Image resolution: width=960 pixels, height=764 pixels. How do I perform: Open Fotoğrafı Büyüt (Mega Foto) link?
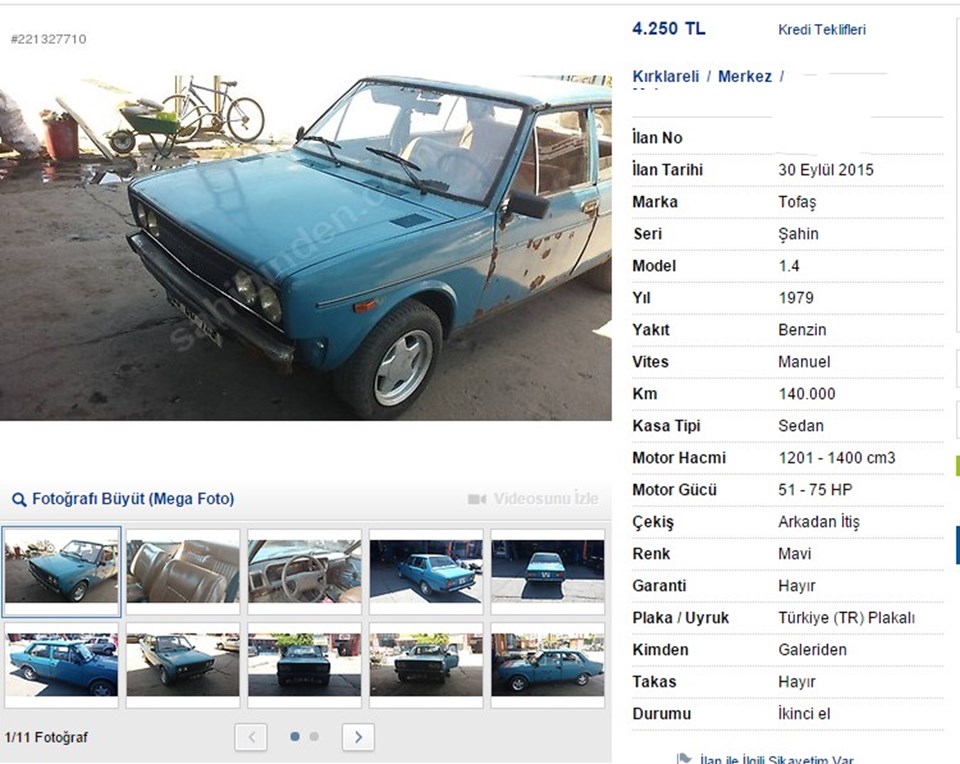[133, 499]
